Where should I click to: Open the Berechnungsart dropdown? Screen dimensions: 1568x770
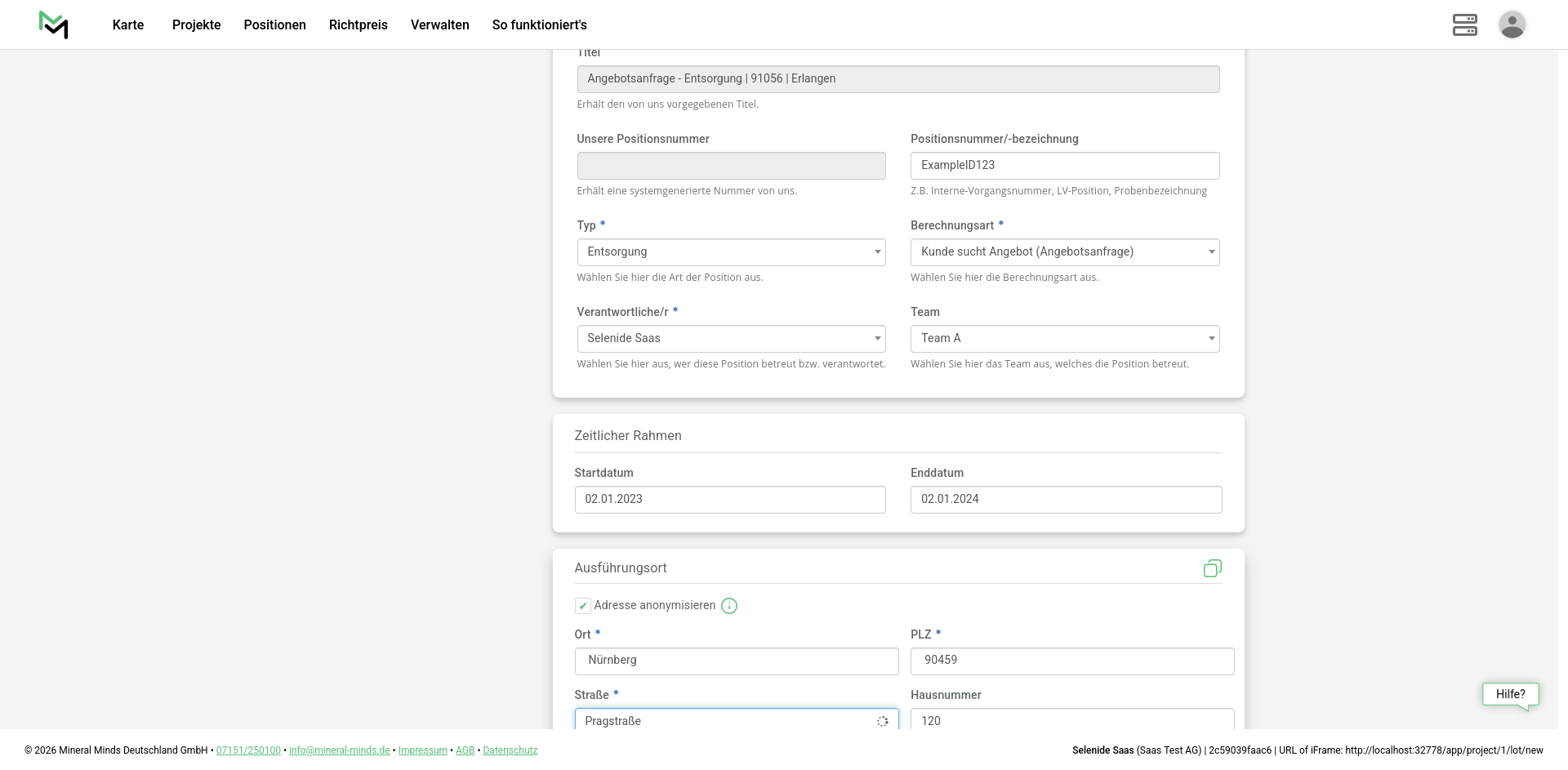[x=1064, y=252]
